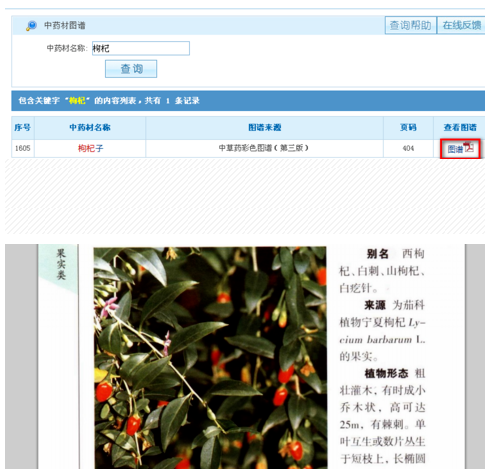Open the 在线反馈 button
The height and width of the screenshot is (473, 488).
pos(461,25)
